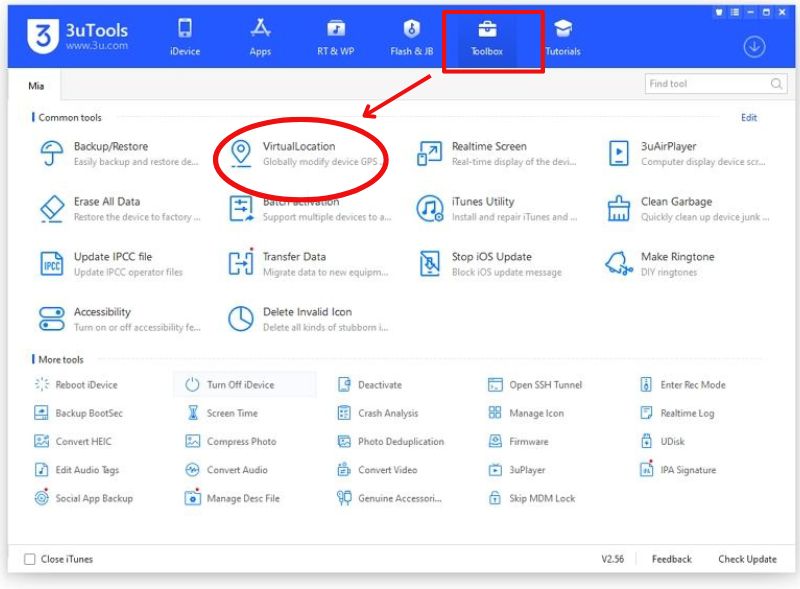Focus the Find tool search field
Image resolution: width=800 pixels, height=589 pixels.
[716, 84]
